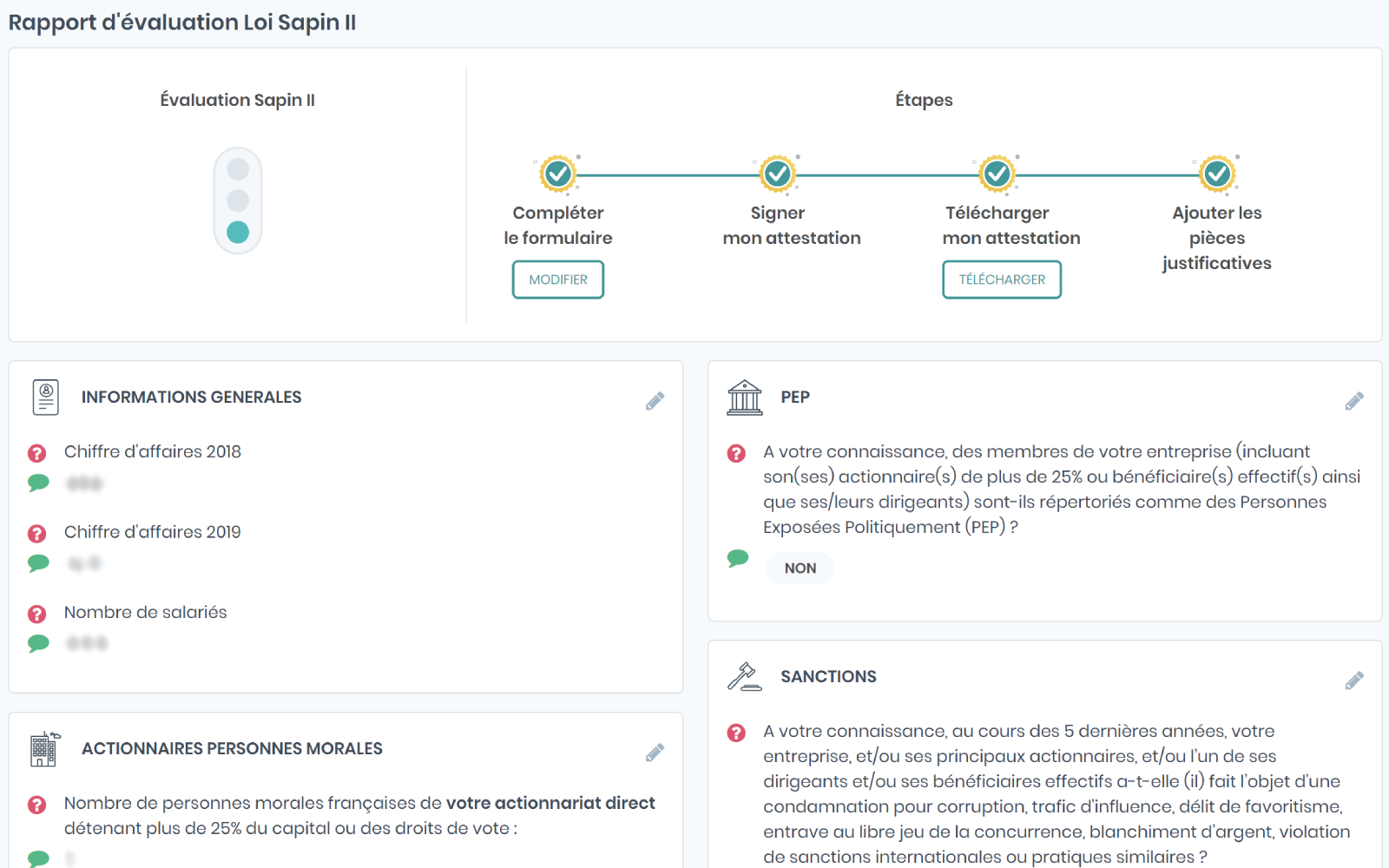
Task: Click the Télécharger mon attestation step checkmark
Action: (x=997, y=174)
